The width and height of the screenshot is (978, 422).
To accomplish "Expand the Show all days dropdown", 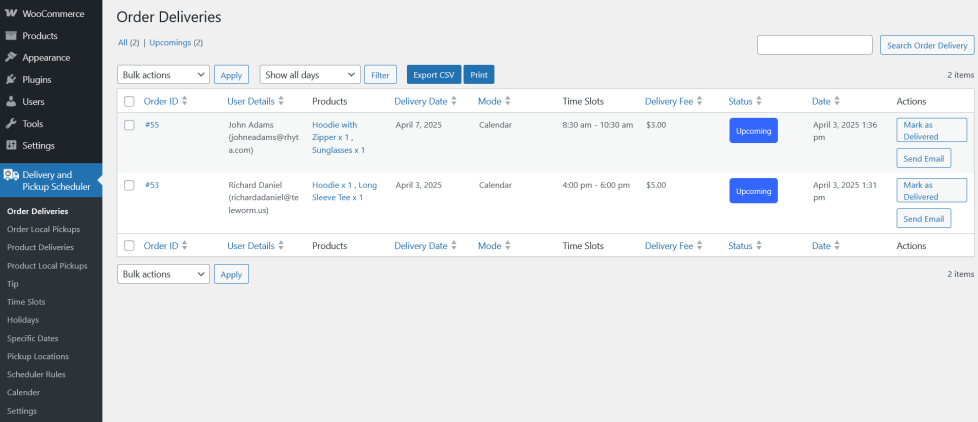I will pos(309,75).
